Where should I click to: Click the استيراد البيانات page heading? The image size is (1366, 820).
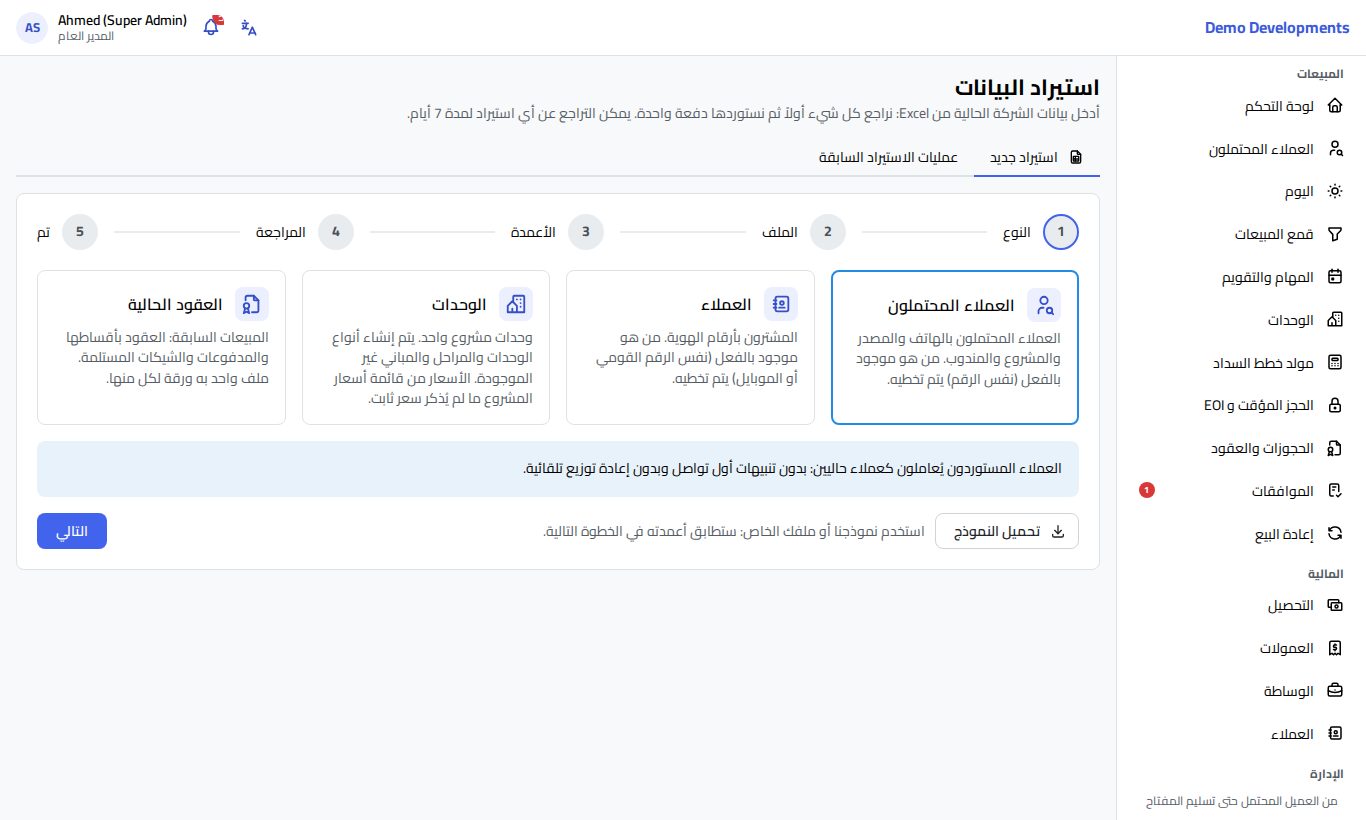pyautogui.click(x=1027, y=86)
